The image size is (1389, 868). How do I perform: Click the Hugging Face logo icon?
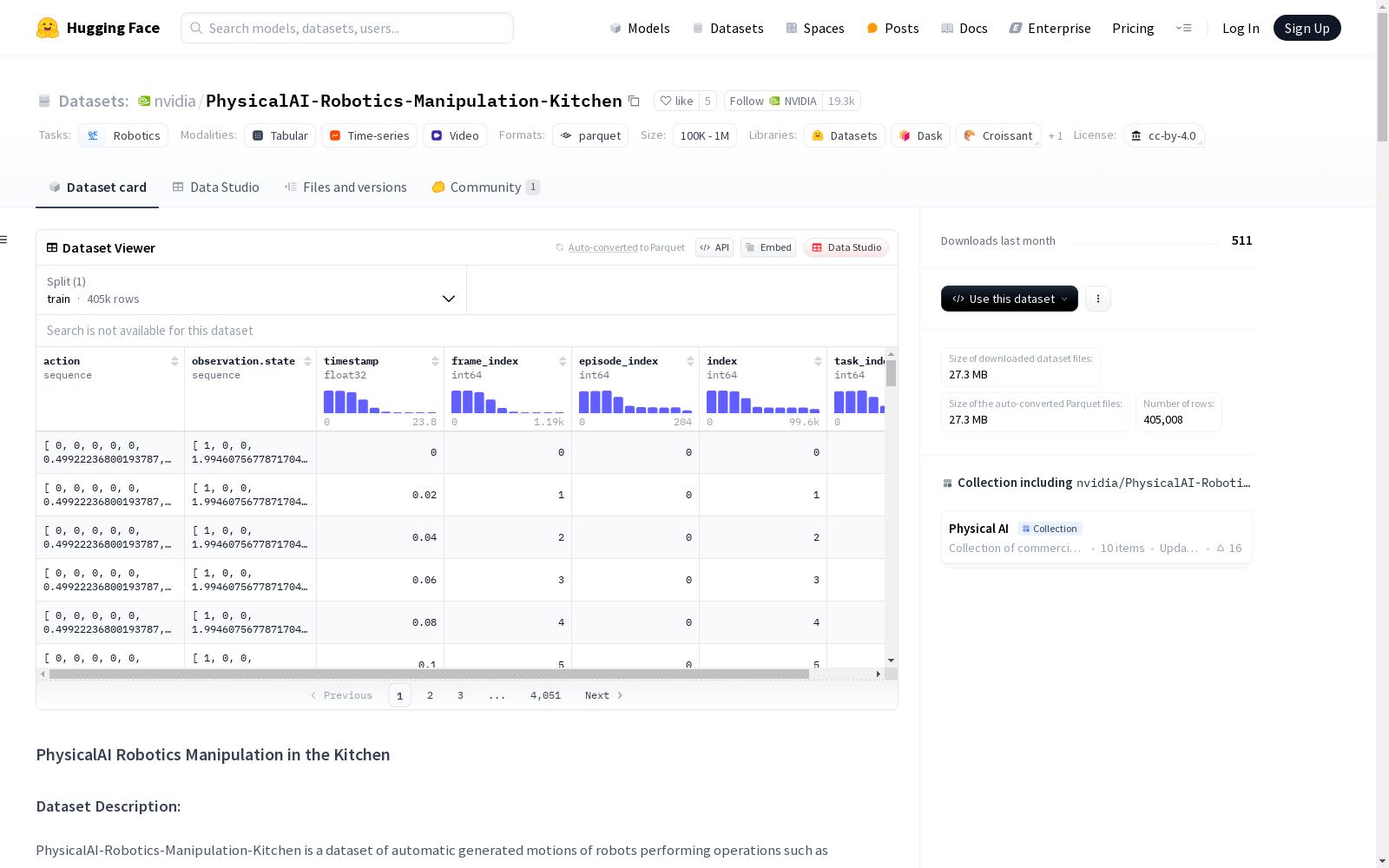coord(48,28)
